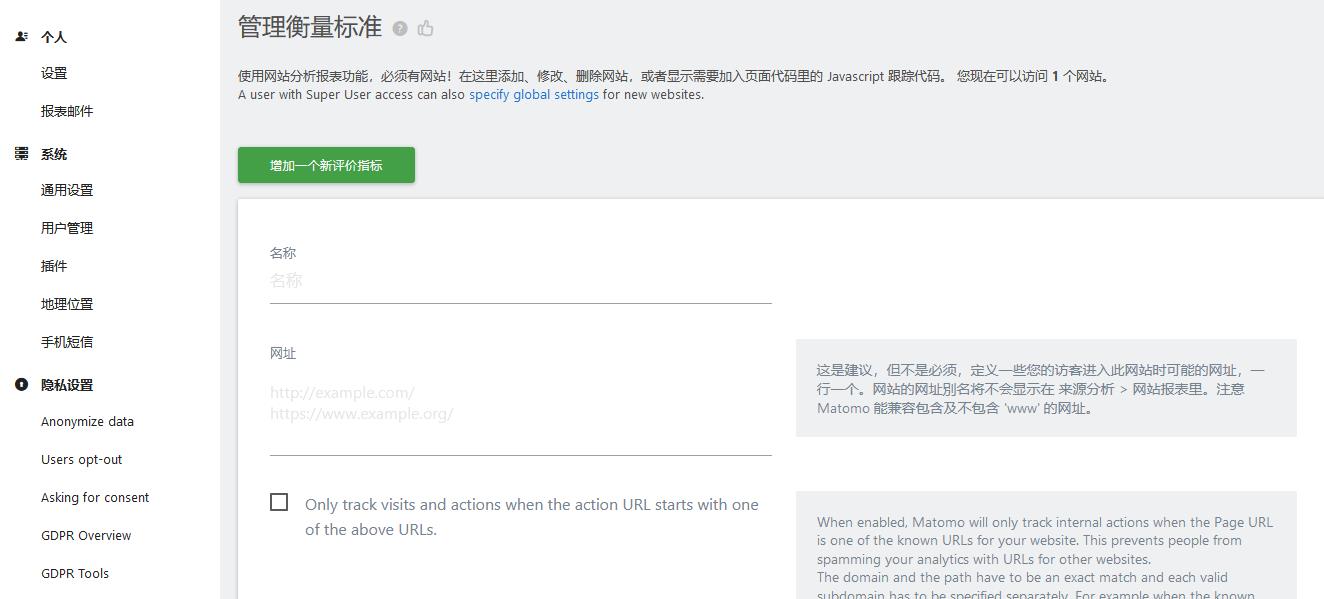
Task: Open the GDPR Tools page
Action: [x=75, y=573]
